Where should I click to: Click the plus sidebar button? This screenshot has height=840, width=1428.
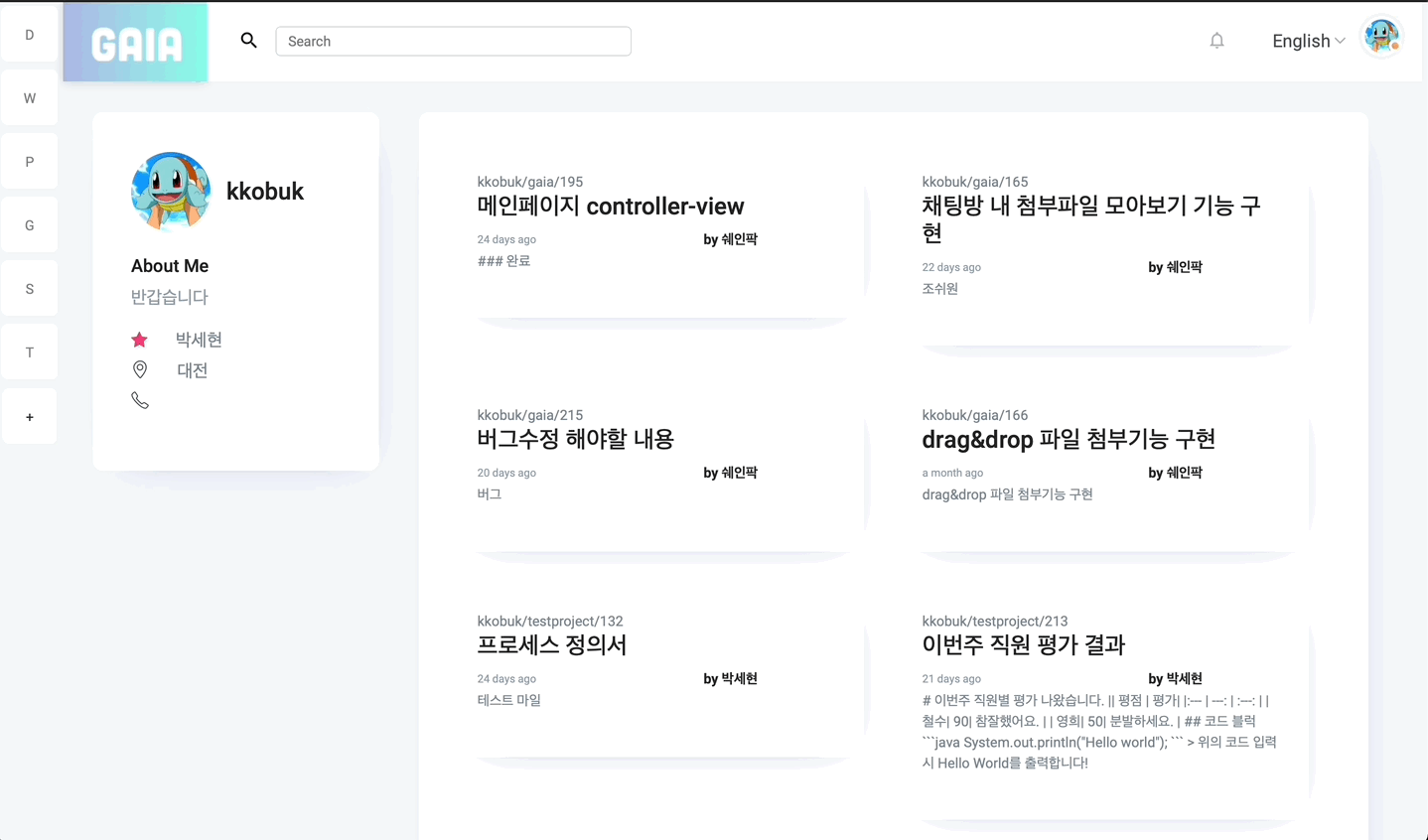pyautogui.click(x=30, y=417)
